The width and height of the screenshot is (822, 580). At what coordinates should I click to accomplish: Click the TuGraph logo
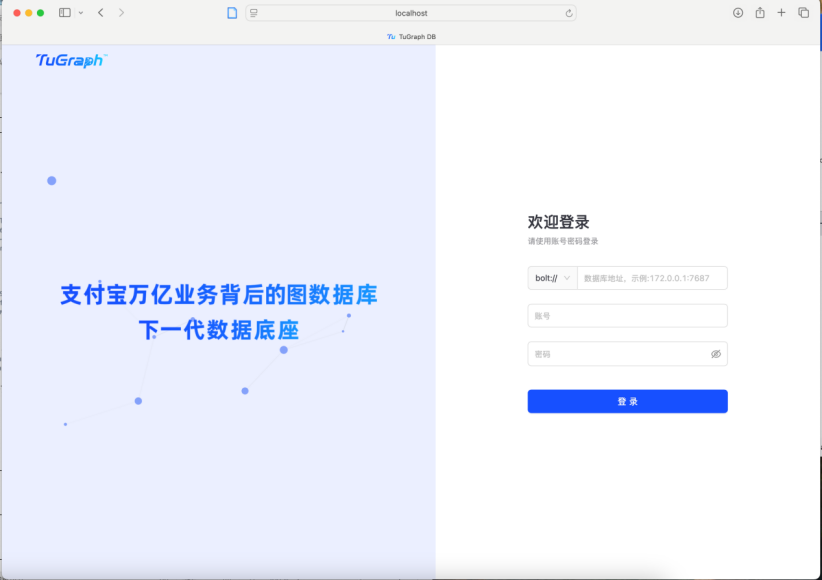(71, 60)
